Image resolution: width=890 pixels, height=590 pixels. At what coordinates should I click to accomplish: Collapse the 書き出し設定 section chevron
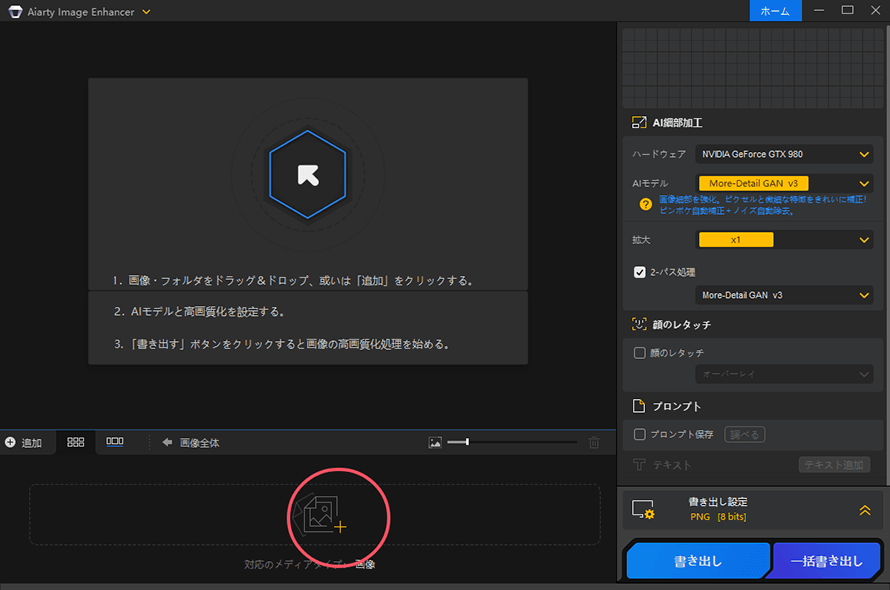[x=864, y=509]
